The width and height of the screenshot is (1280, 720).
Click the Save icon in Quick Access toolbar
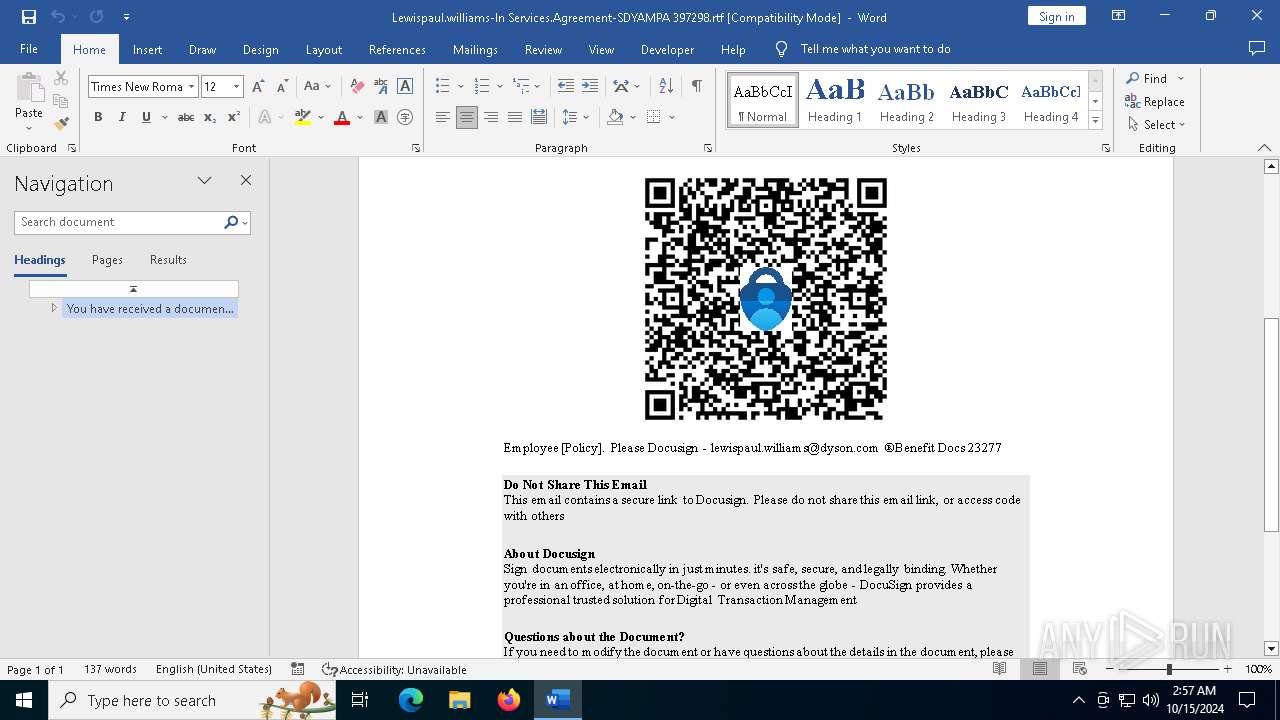pos(29,16)
